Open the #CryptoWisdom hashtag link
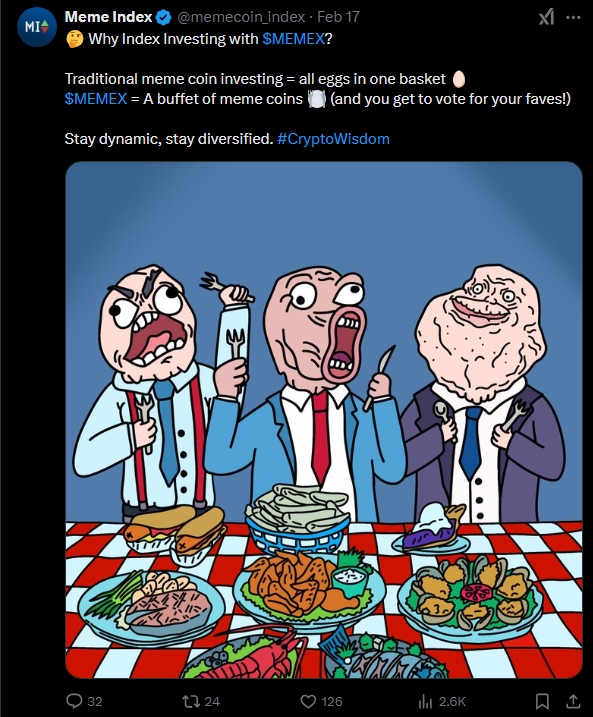593x717 pixels. click(333, 139)
